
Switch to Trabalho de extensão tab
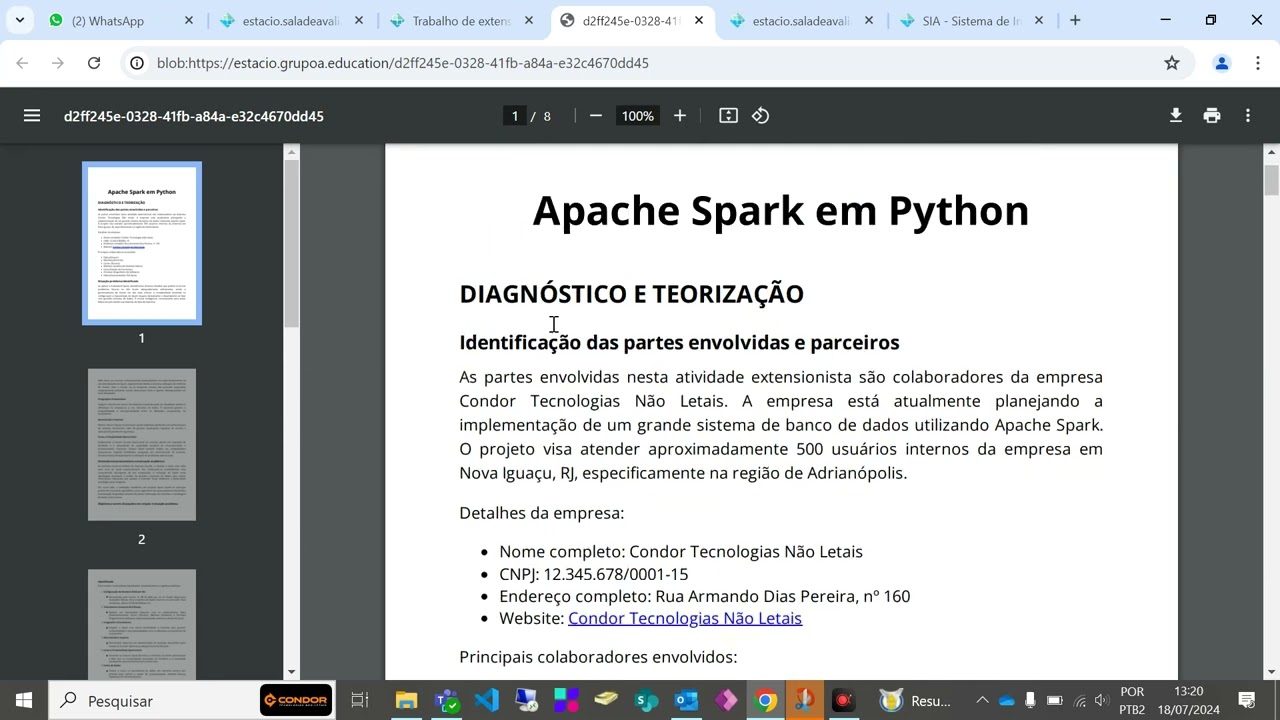[x=461, y=20]
